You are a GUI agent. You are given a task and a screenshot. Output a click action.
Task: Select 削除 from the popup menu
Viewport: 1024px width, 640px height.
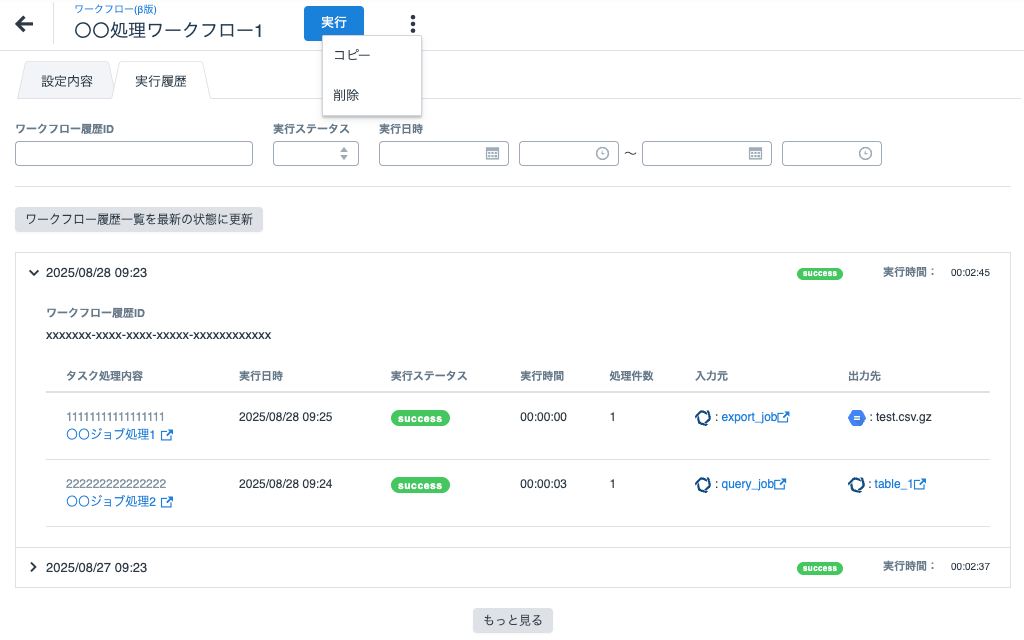point(372,95)
